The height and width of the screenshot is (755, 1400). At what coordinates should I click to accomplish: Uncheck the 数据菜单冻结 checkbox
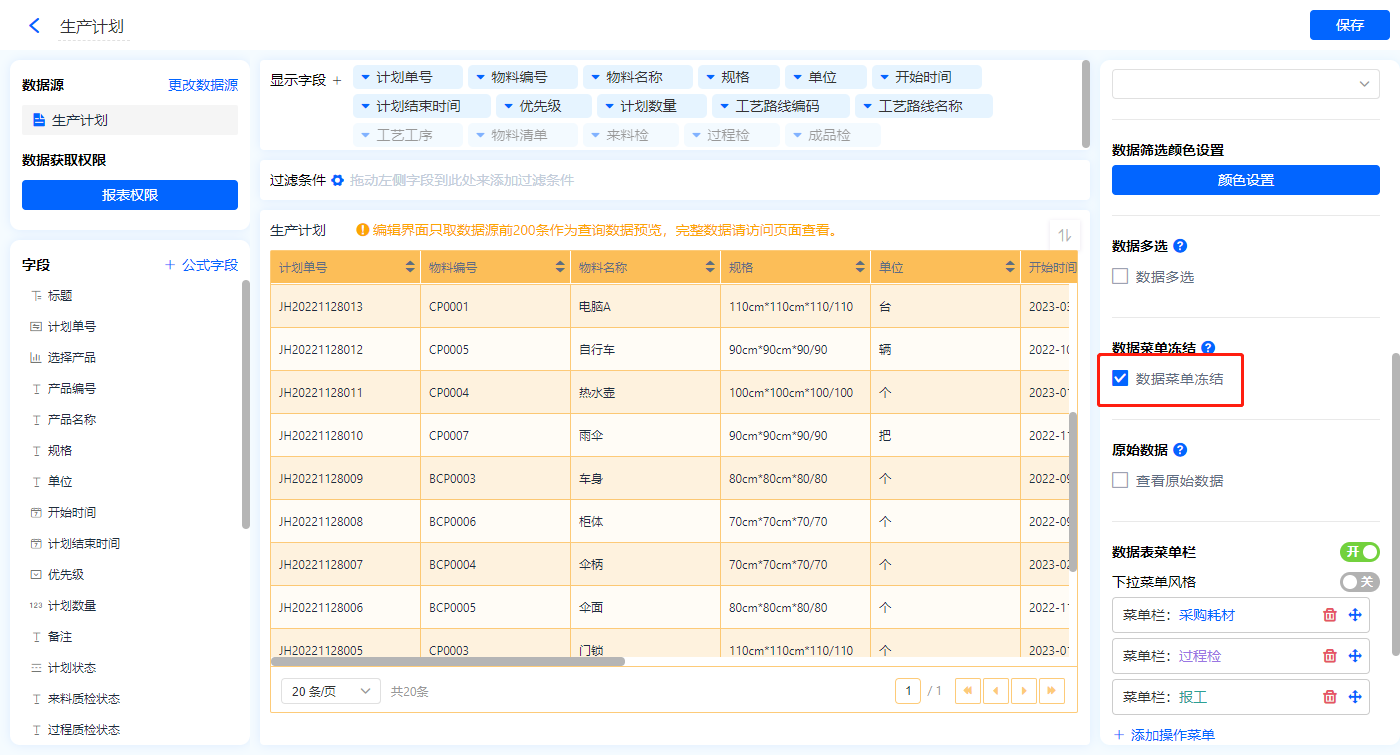(x=1120, y=379)
